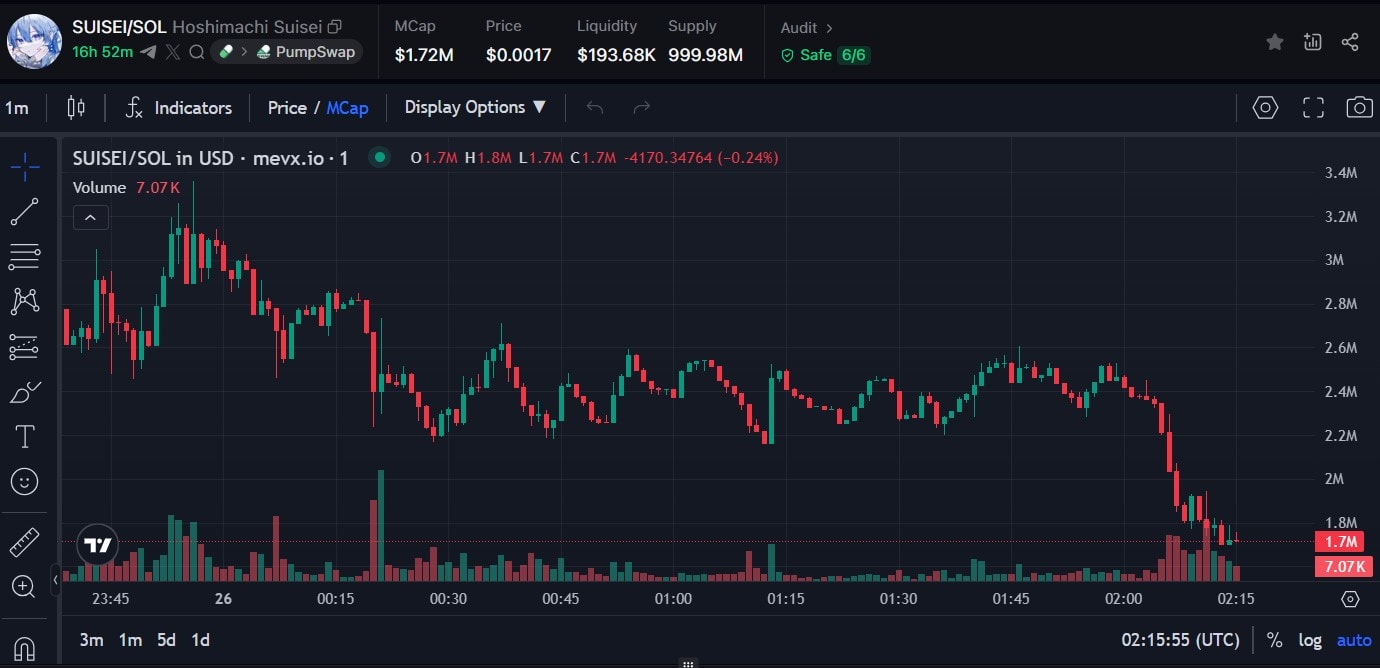
Task: Click the Price value $0.0017
Action: [518, 55]
